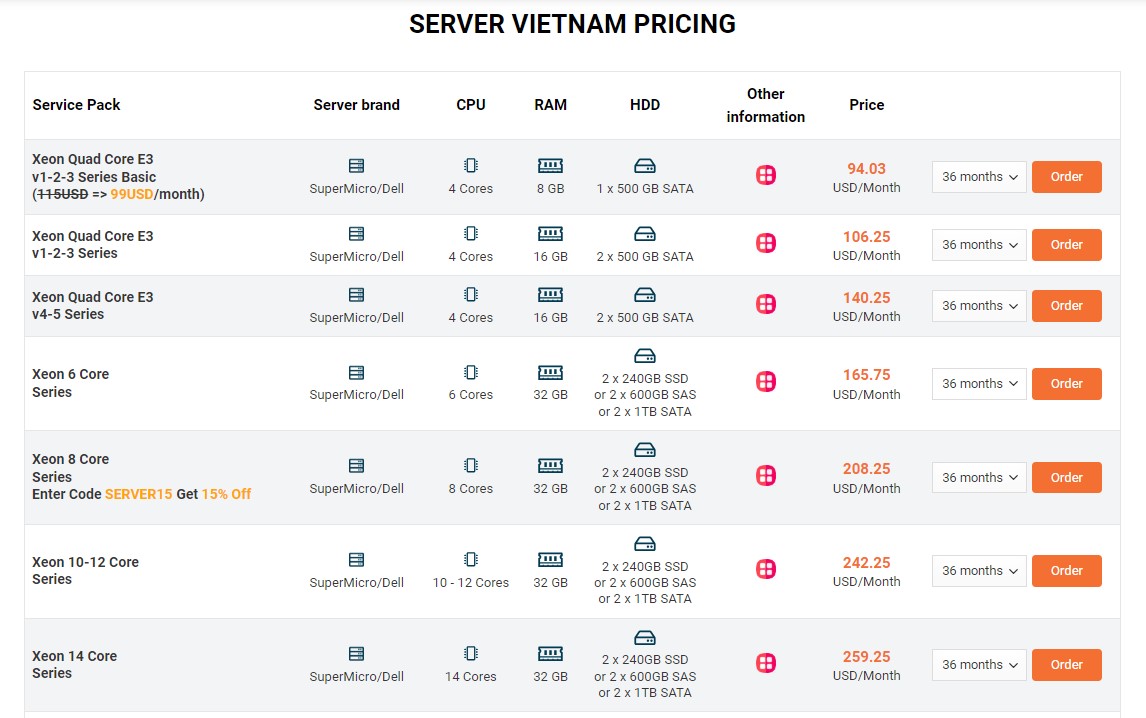The width and height of the screenshot is (1146, 718).
Task: Click HDD icon in E3 Basic row
Action: [645, 166]
